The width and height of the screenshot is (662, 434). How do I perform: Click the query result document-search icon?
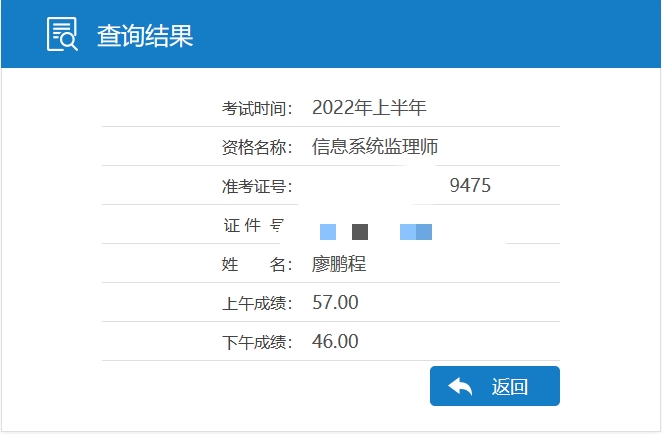click(62, 35)
